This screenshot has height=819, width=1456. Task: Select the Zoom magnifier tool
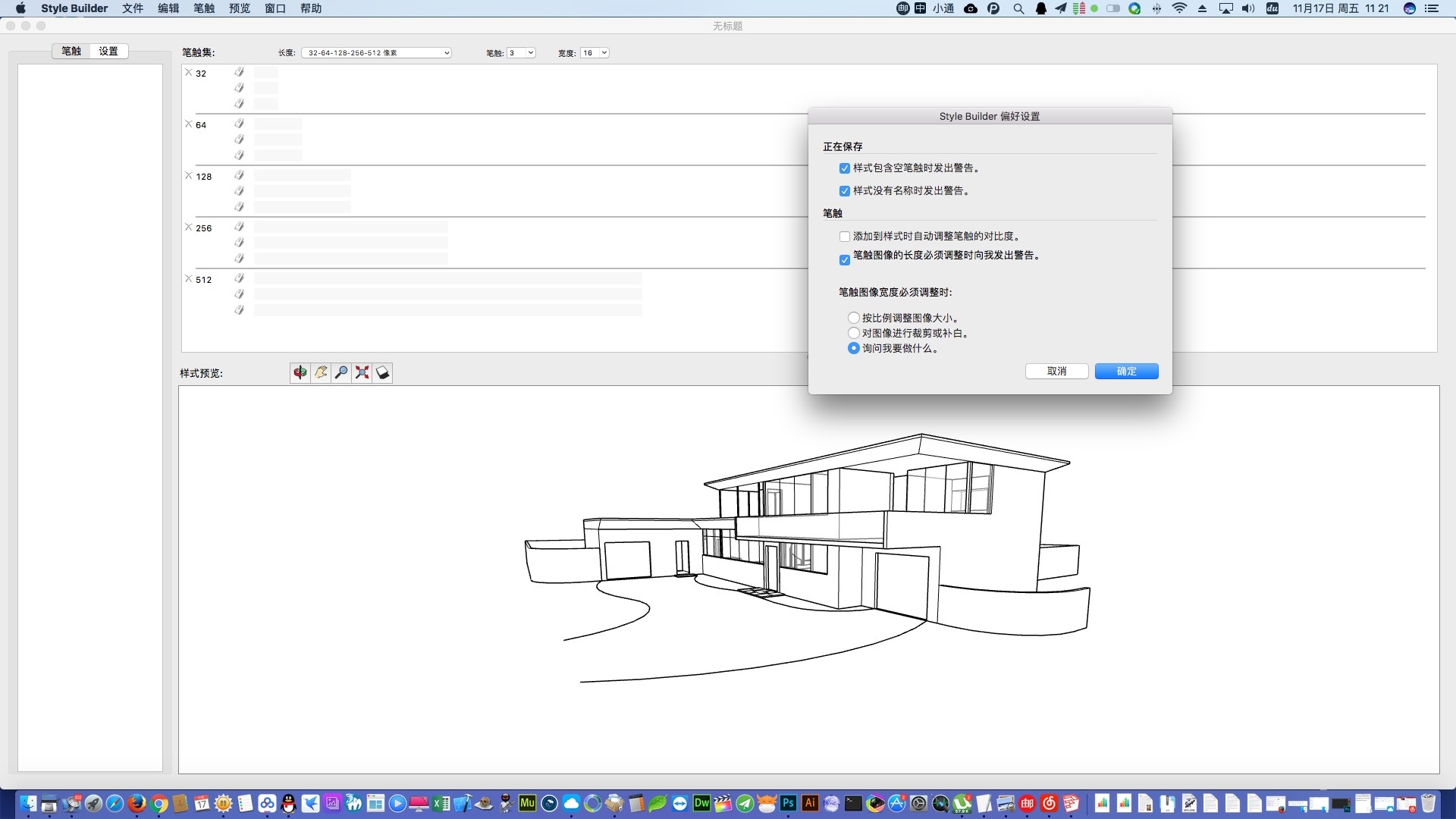pyautogui.click(x=341, y=372)
